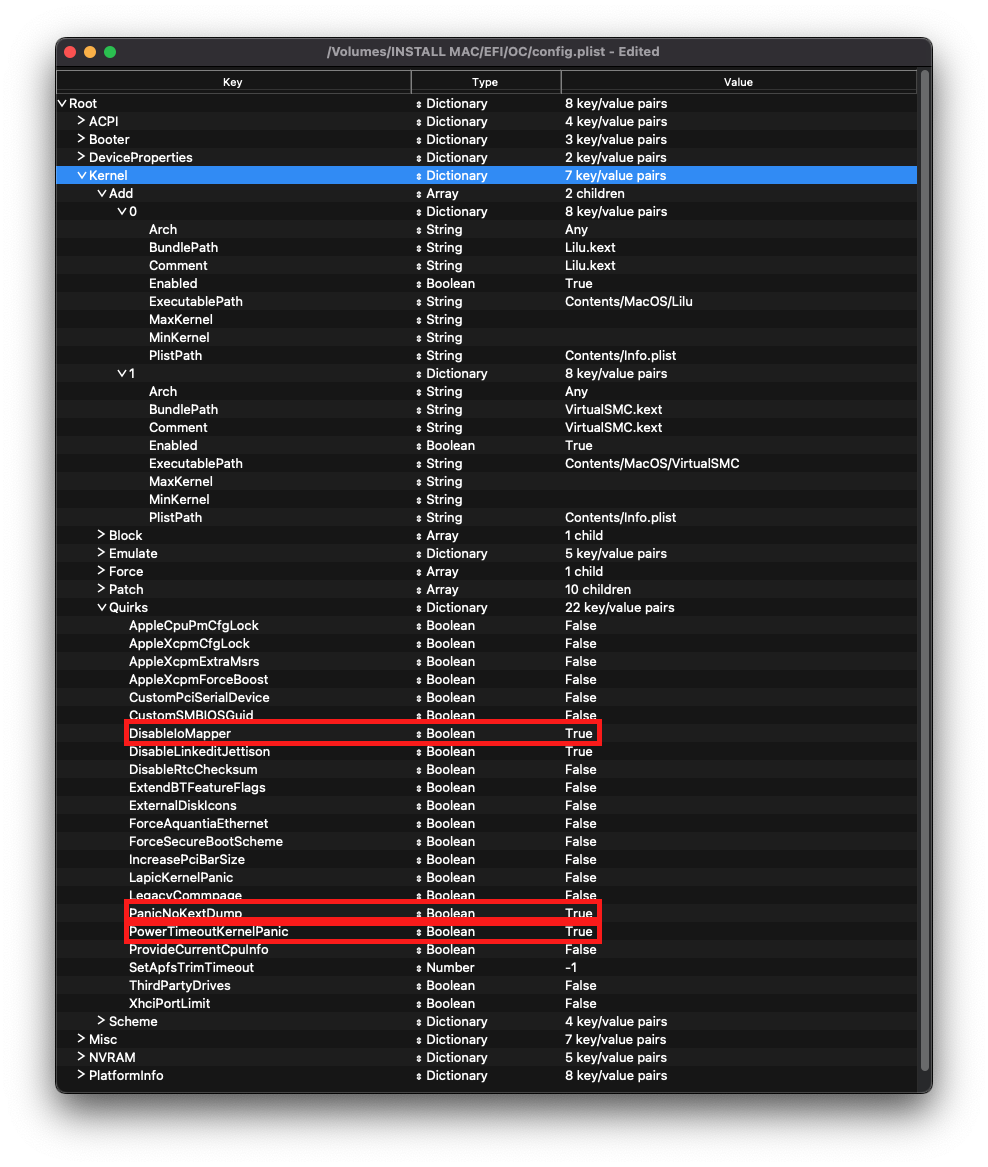Screen dimensions: 988x1167
Task: Open type selector icon beside DisableIoMapper
Action: click(x=418, y=733)
